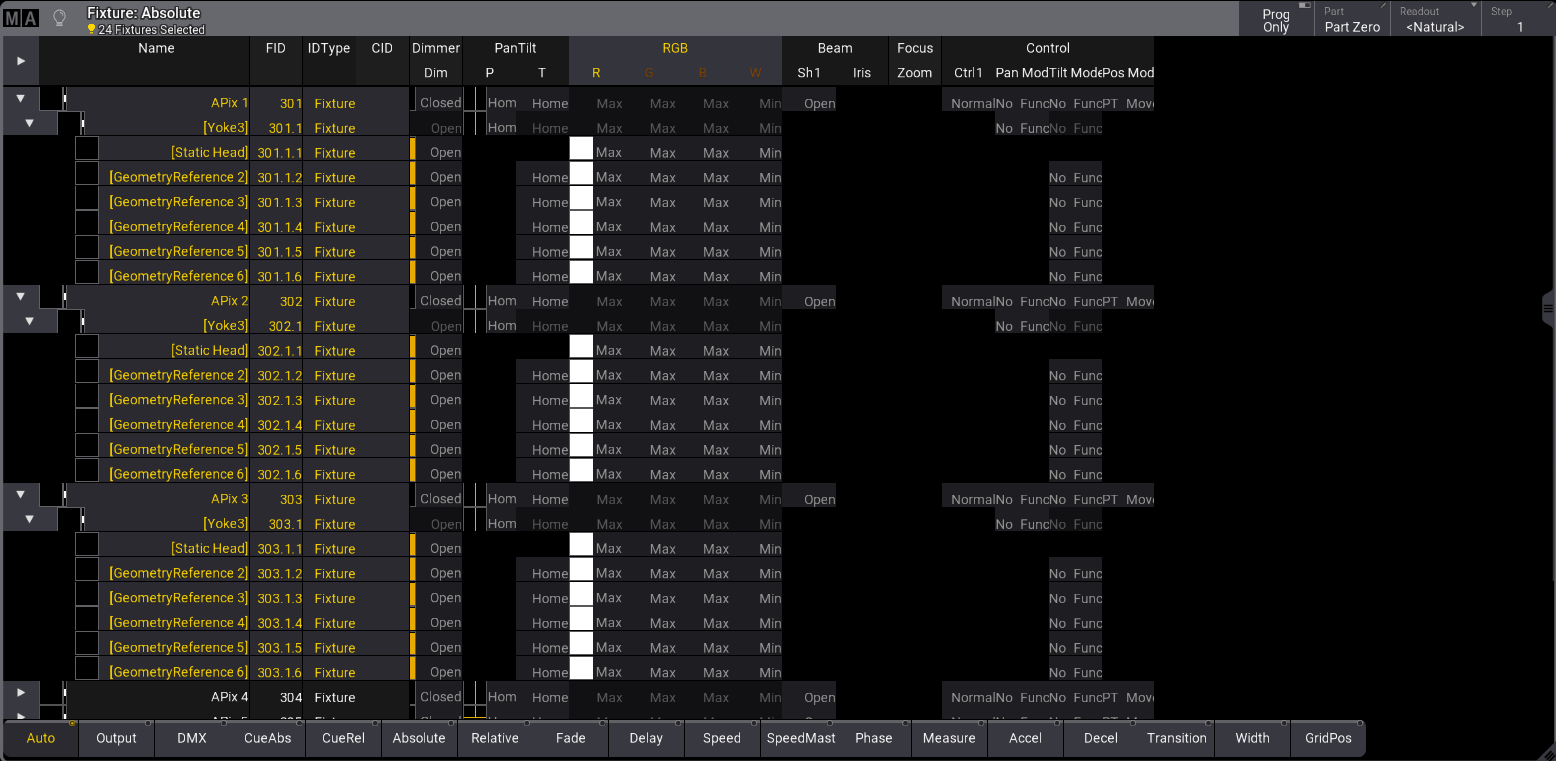The width and height of the screenshot is (1556, 761).
Task: Select the Fade layer tab
Action: (x=571, y=738)
